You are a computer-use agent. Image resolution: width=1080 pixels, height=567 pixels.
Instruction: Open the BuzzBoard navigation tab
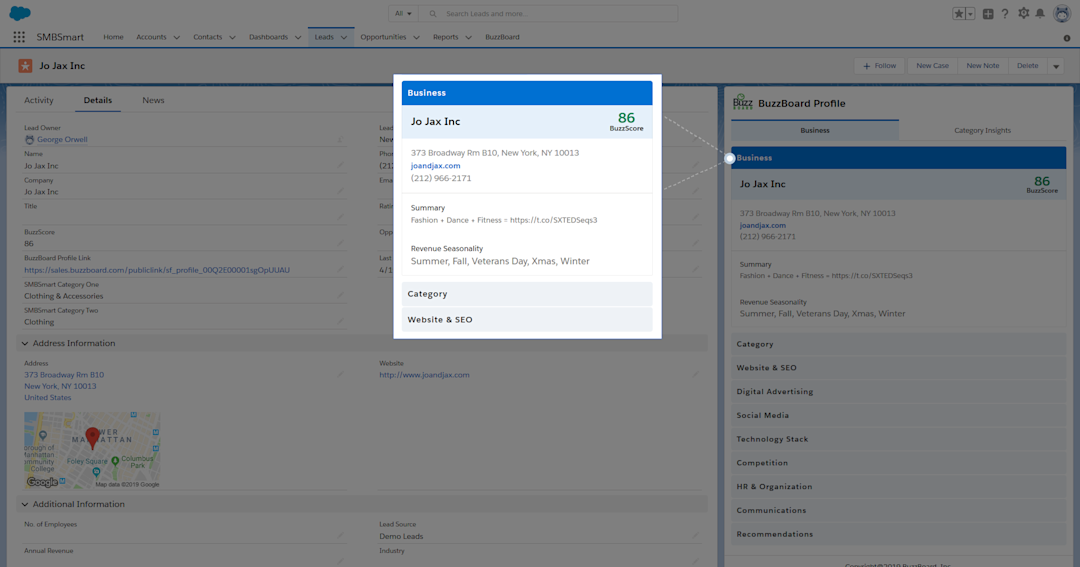click(x=502, y=37)
